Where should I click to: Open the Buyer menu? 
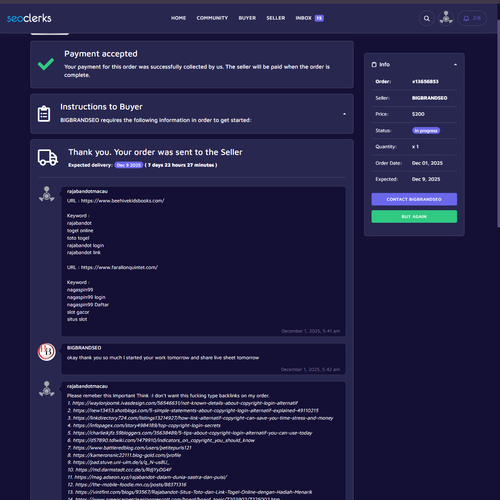point(247,18)
